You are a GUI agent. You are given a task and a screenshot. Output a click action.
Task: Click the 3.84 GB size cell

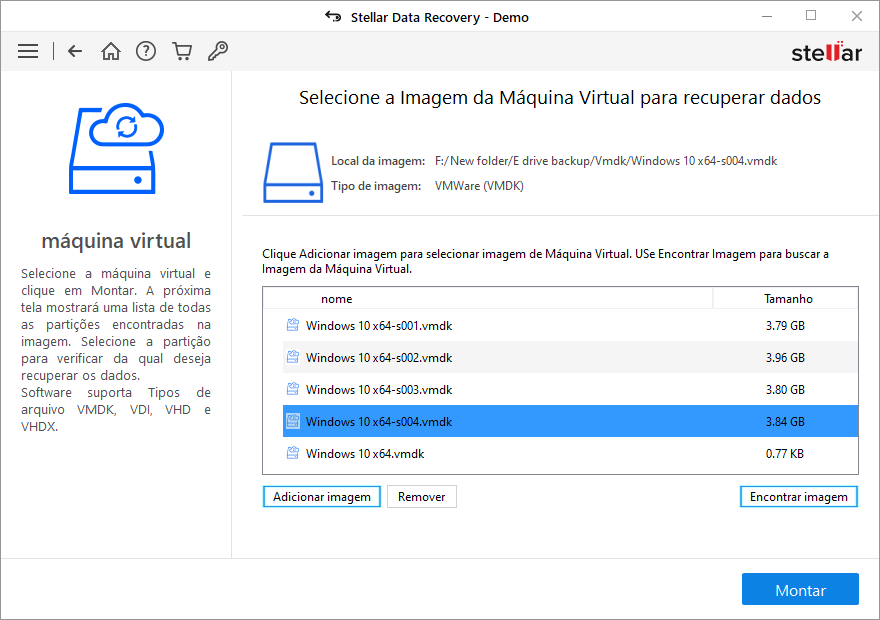pos(785,421)
